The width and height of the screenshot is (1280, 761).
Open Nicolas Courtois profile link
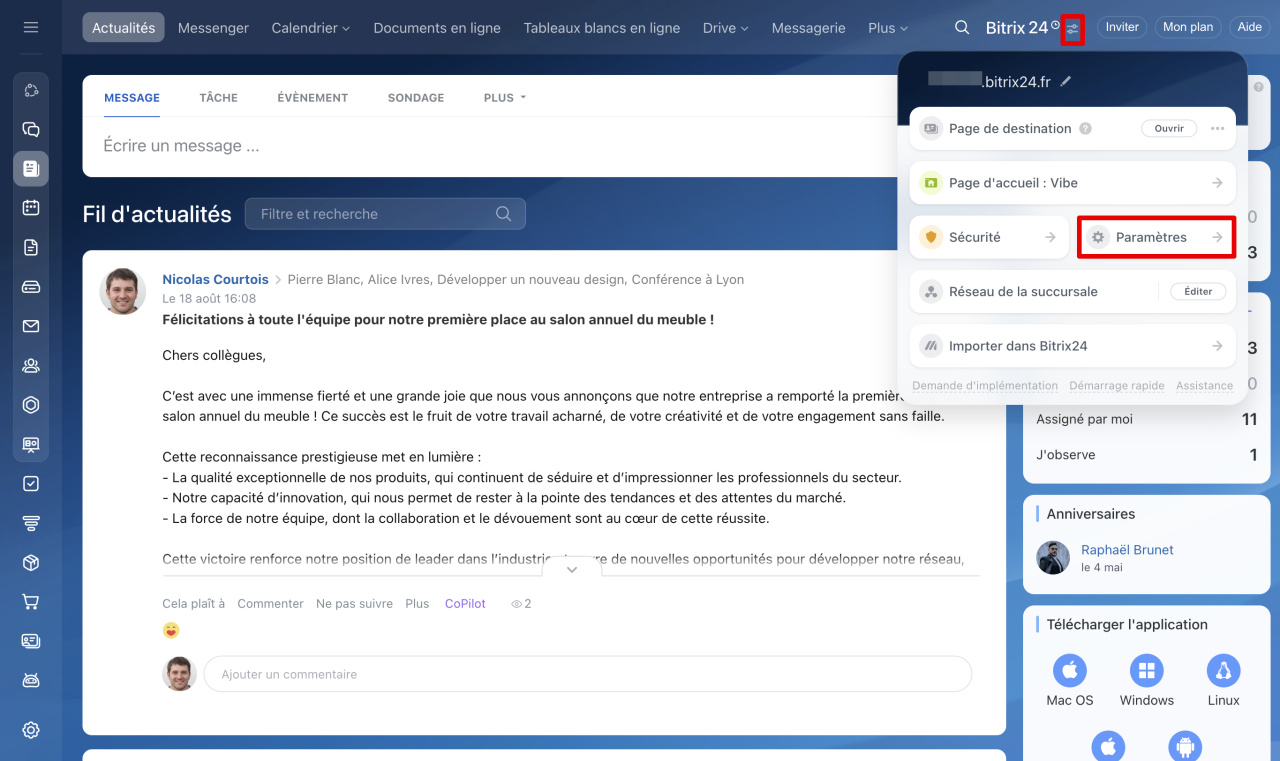pyautogui.click(x=215, y=280)
